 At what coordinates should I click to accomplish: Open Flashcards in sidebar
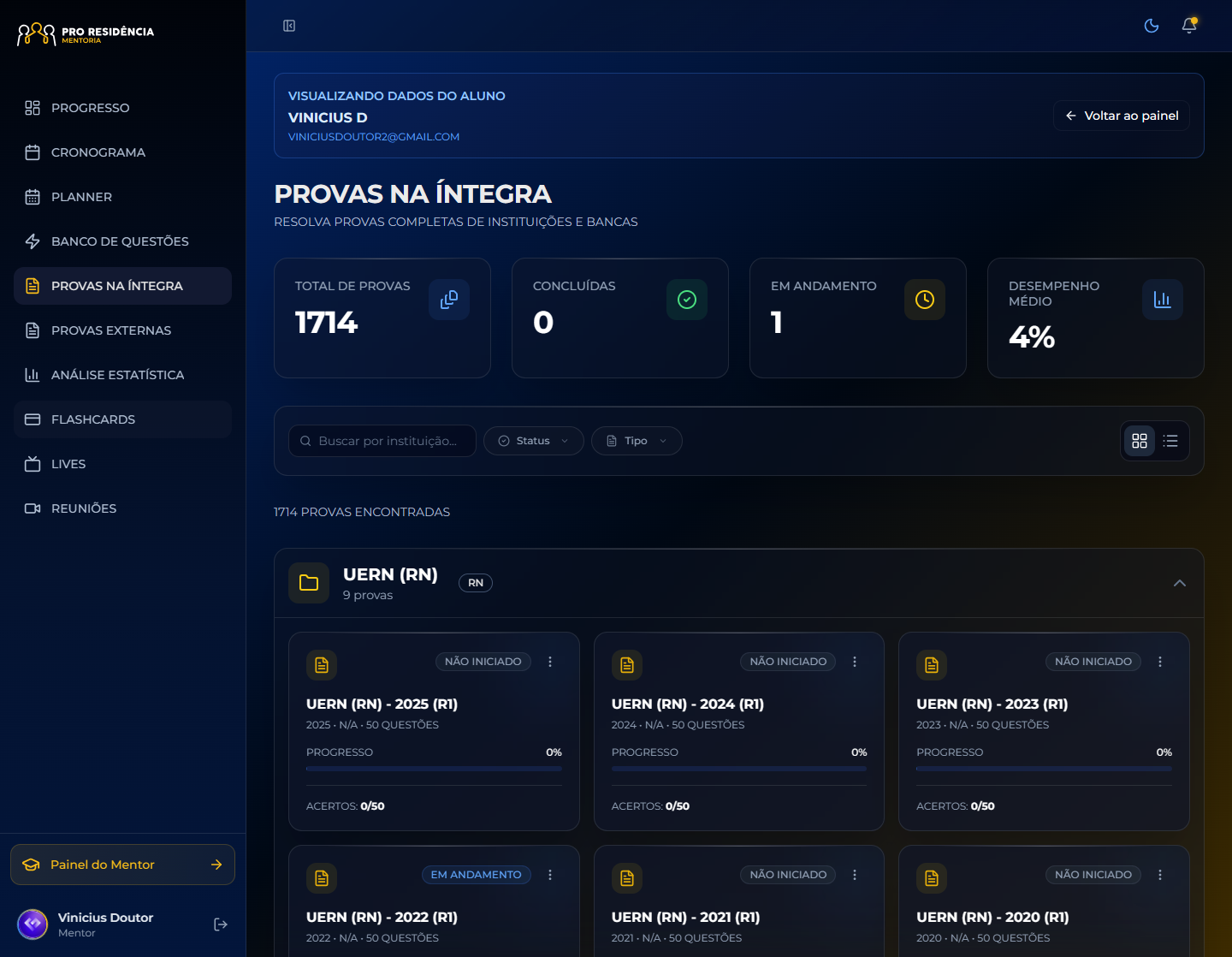click(122, 419)
